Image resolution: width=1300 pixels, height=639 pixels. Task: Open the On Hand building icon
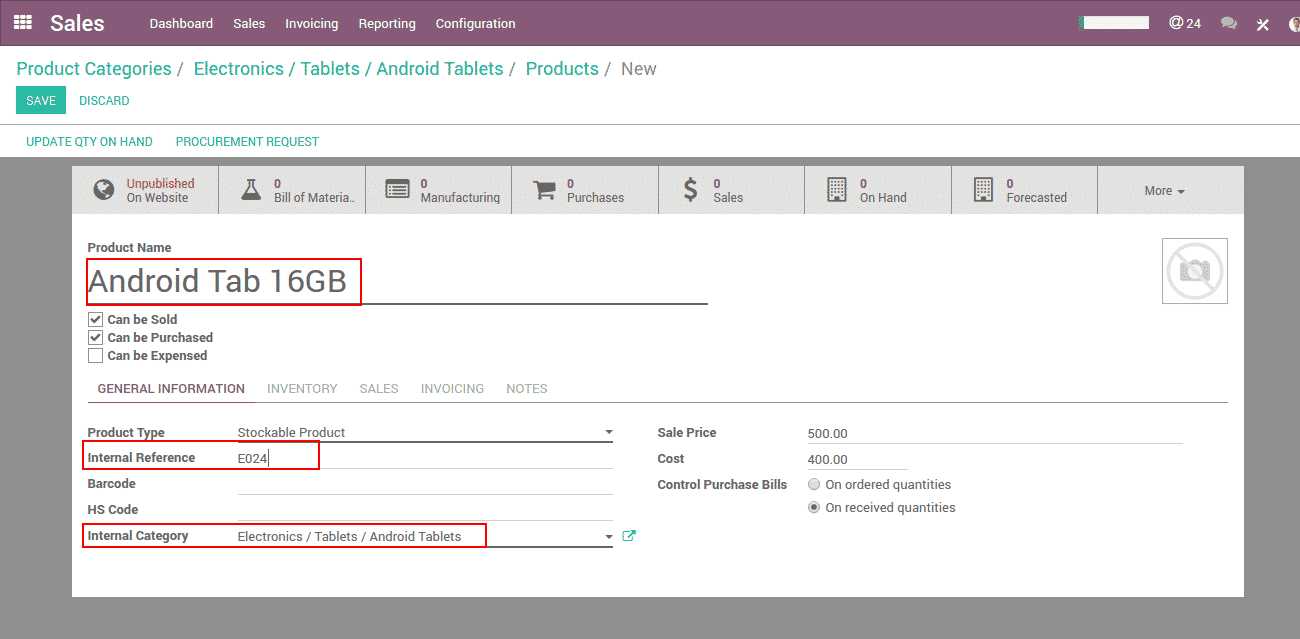coord(837,190)
